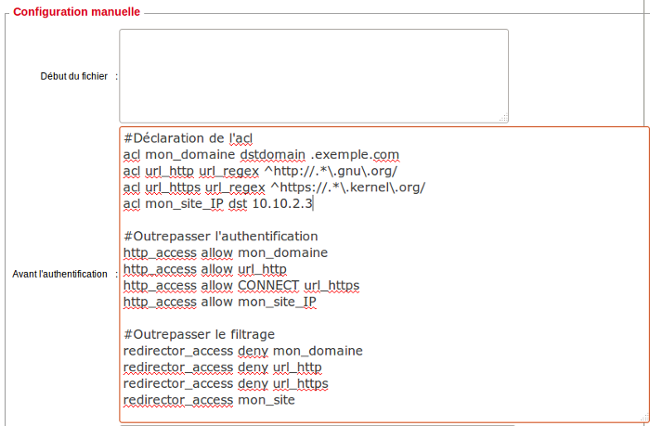
Task: Click the redirector_access deny mon_domaine line
Action: point(242,350)
